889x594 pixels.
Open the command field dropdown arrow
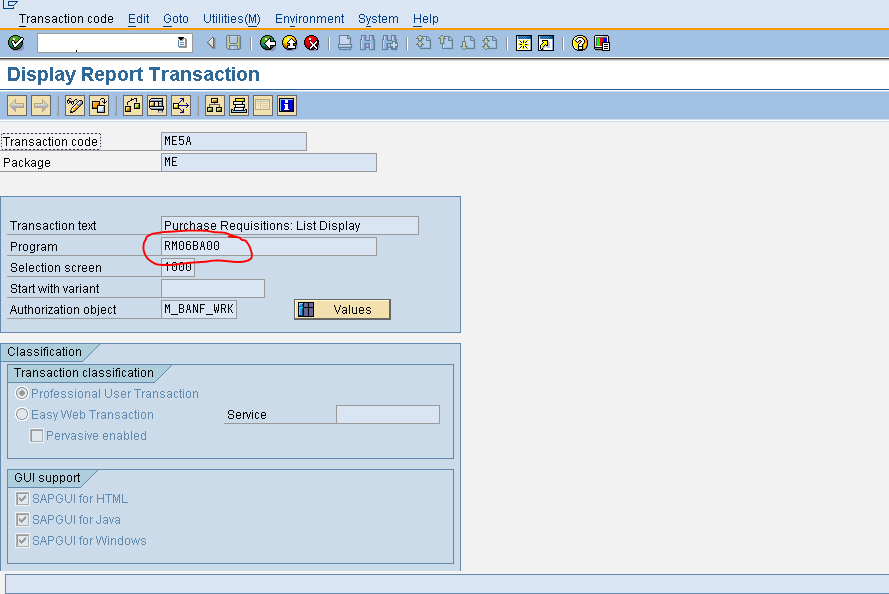point(180,43)
